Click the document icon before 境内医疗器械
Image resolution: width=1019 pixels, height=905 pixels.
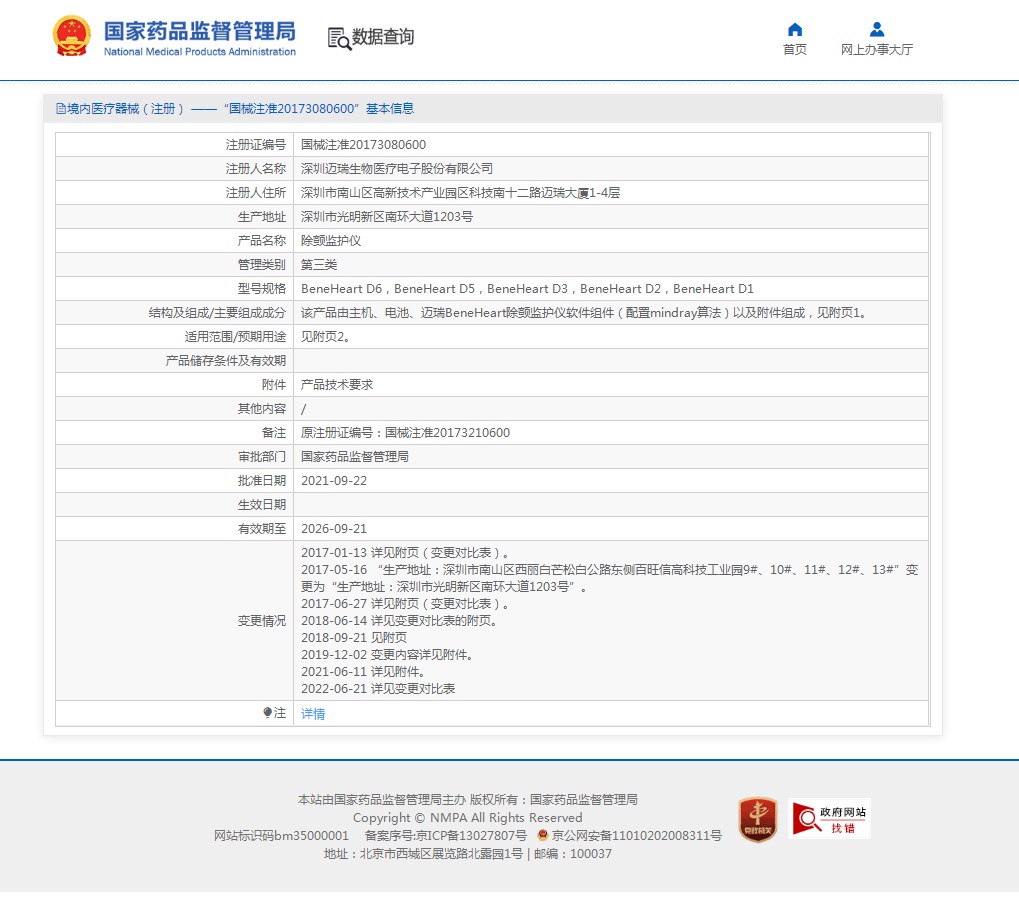[x=60, y=108]
